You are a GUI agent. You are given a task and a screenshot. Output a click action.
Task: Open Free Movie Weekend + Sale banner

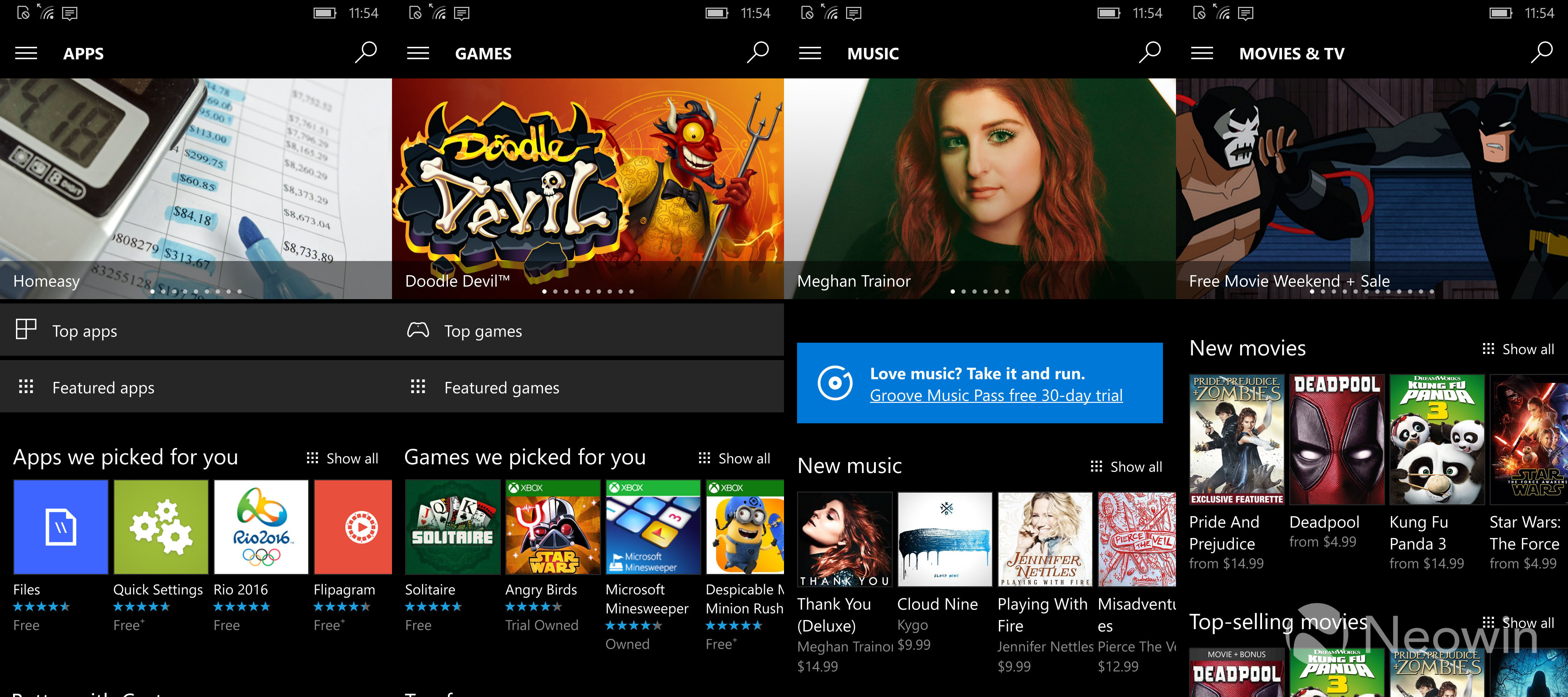[x=1372, y=189]
